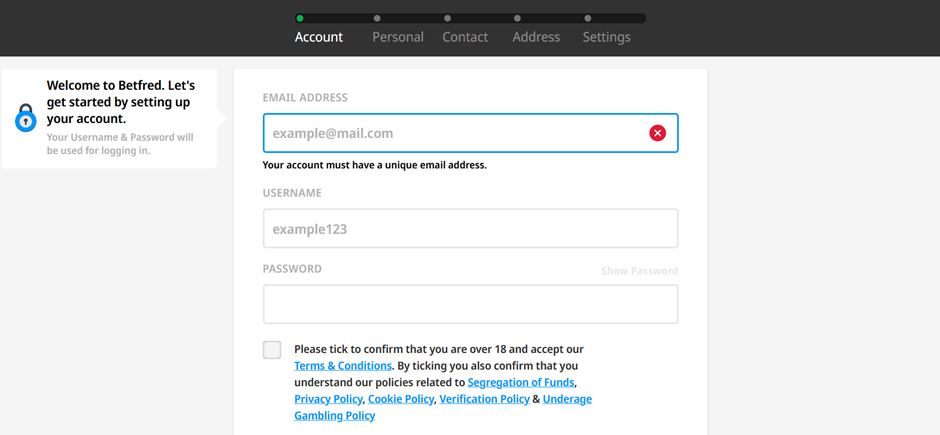
Task: Click the Address progress dot
Action: coord(517,19)
